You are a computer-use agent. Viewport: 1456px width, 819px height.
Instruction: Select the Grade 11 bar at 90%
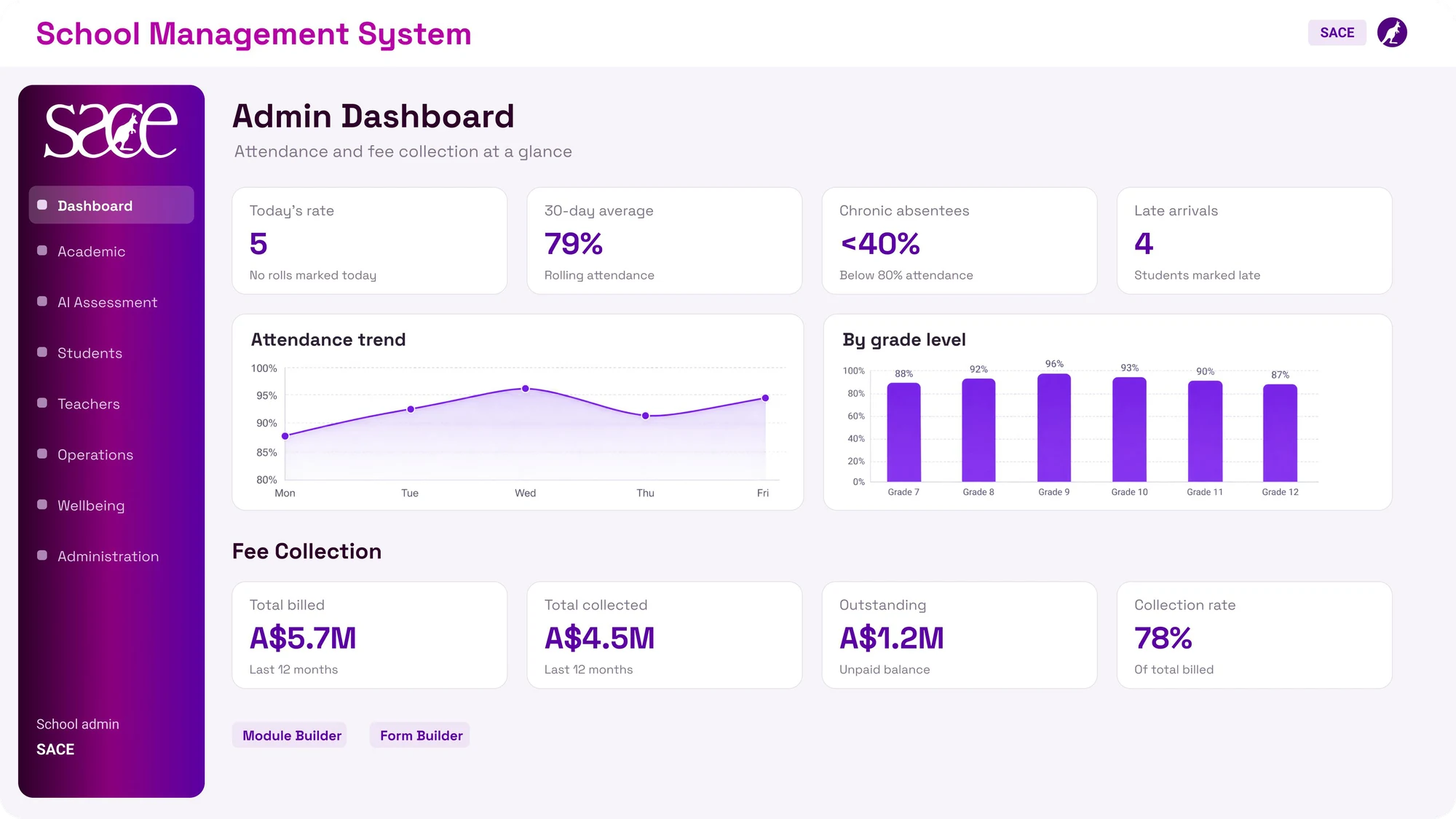coord(1205,431)
